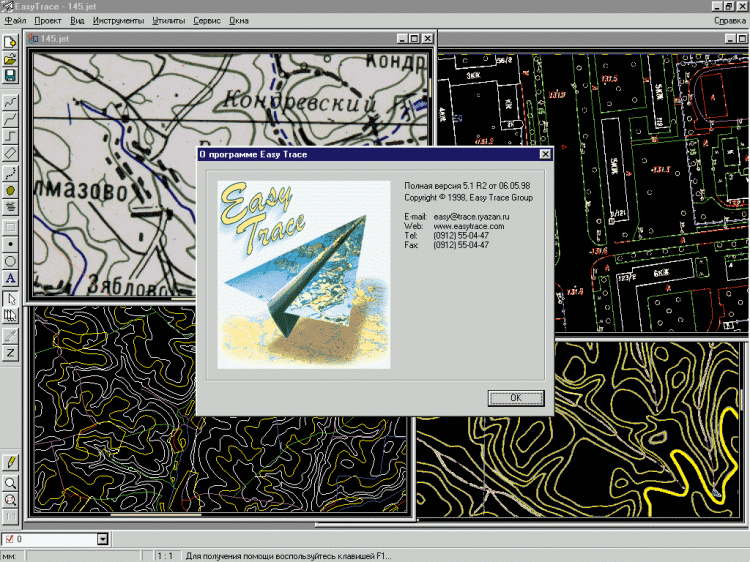Screen dimensions: 750x562
Task: Select the rotated rectangle tool
Action: click(10, 154)
